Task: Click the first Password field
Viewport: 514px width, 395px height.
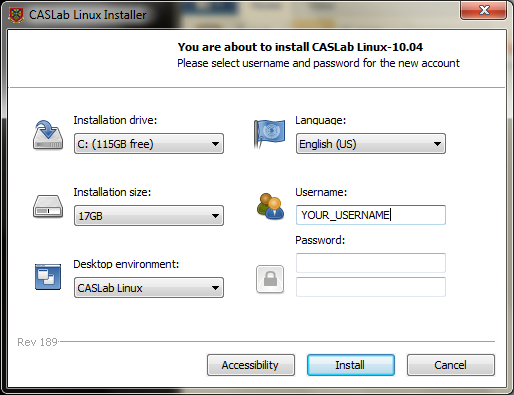Action: [x=371, y=263]
